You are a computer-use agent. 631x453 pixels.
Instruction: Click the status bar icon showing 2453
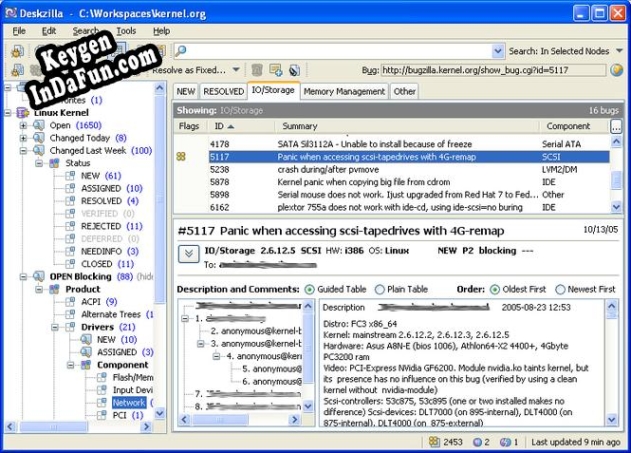pos(434,442)
